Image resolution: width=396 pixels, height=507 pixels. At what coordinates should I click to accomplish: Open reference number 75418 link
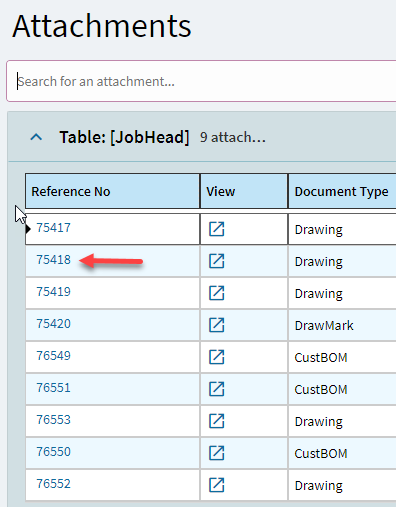(x=53, y=260)
